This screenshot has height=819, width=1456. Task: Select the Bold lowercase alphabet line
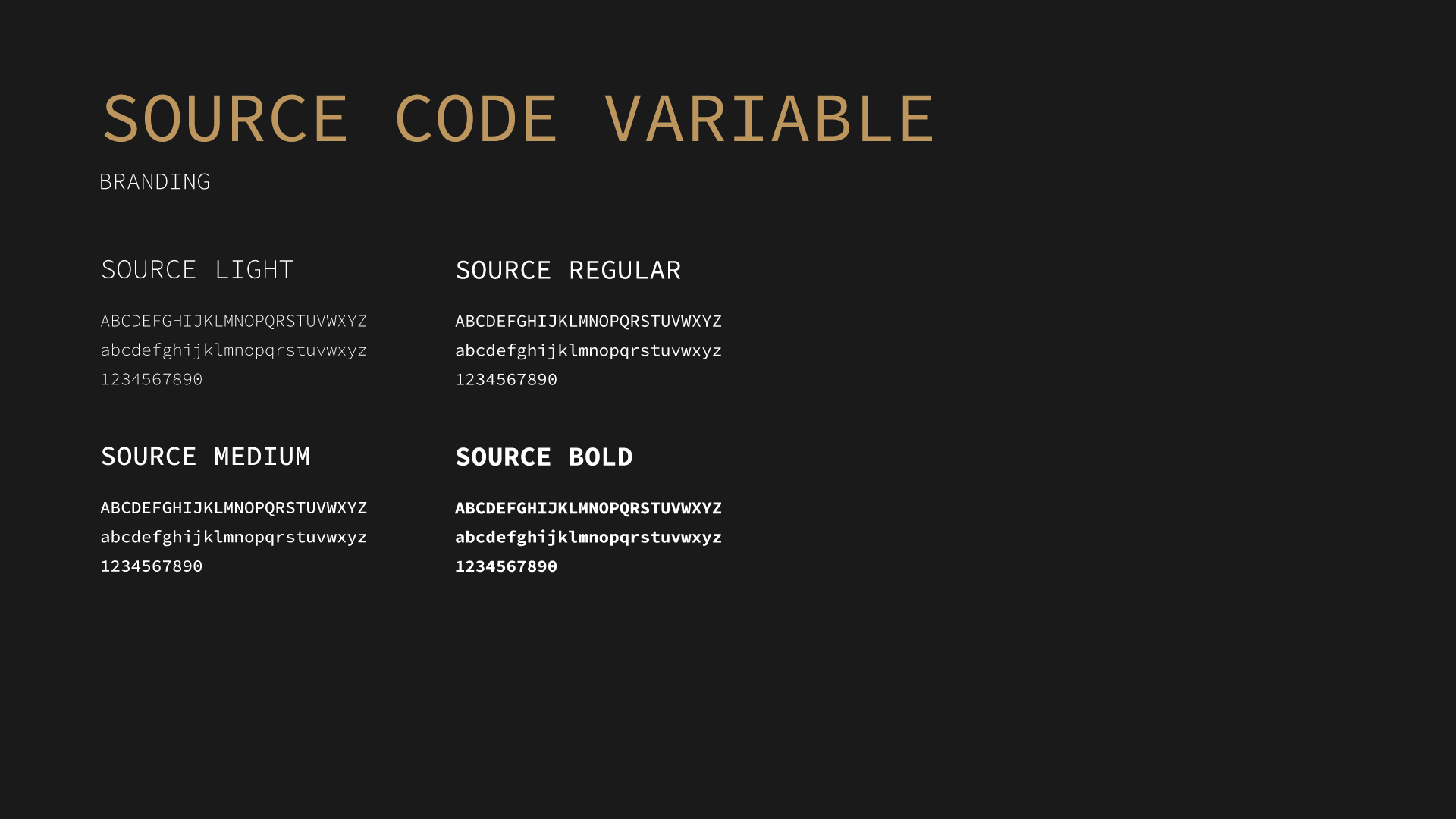click(588, 537)
